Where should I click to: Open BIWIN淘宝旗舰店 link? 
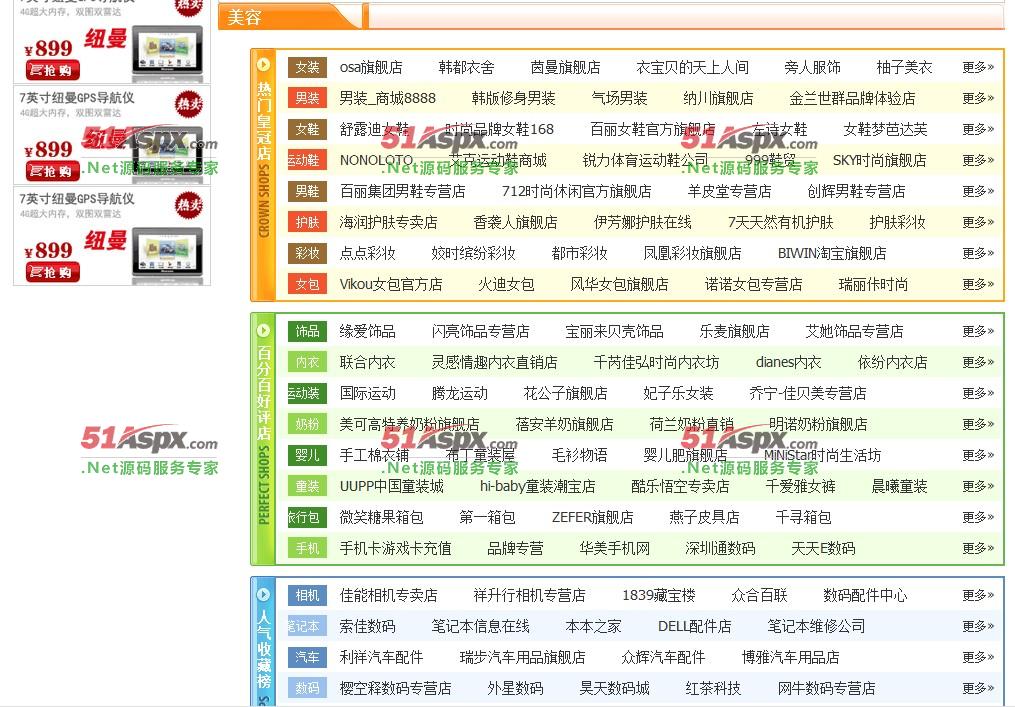pyautogui.click(x=832, y=253)
